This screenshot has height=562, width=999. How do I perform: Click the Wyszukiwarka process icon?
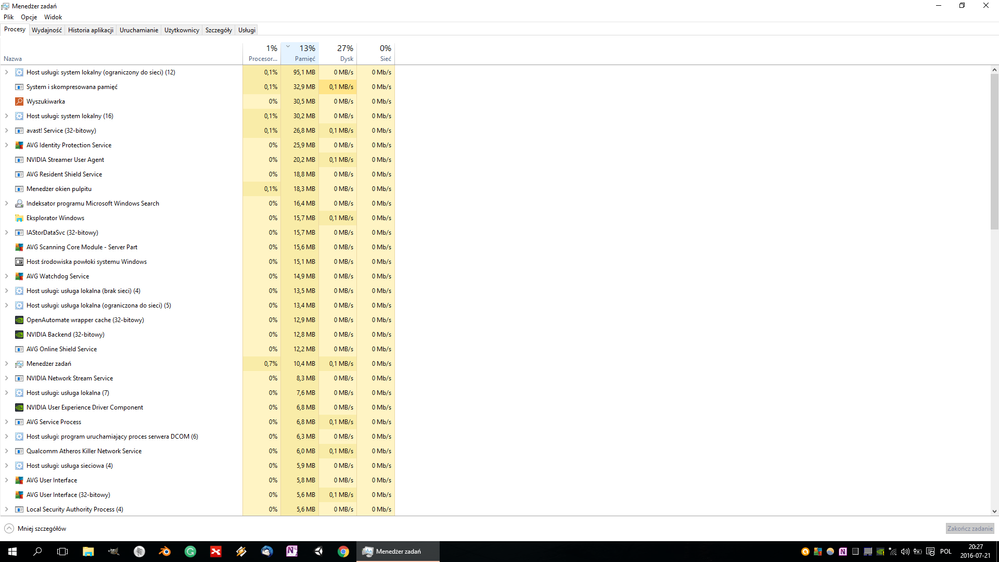click(x=19, y=101)
